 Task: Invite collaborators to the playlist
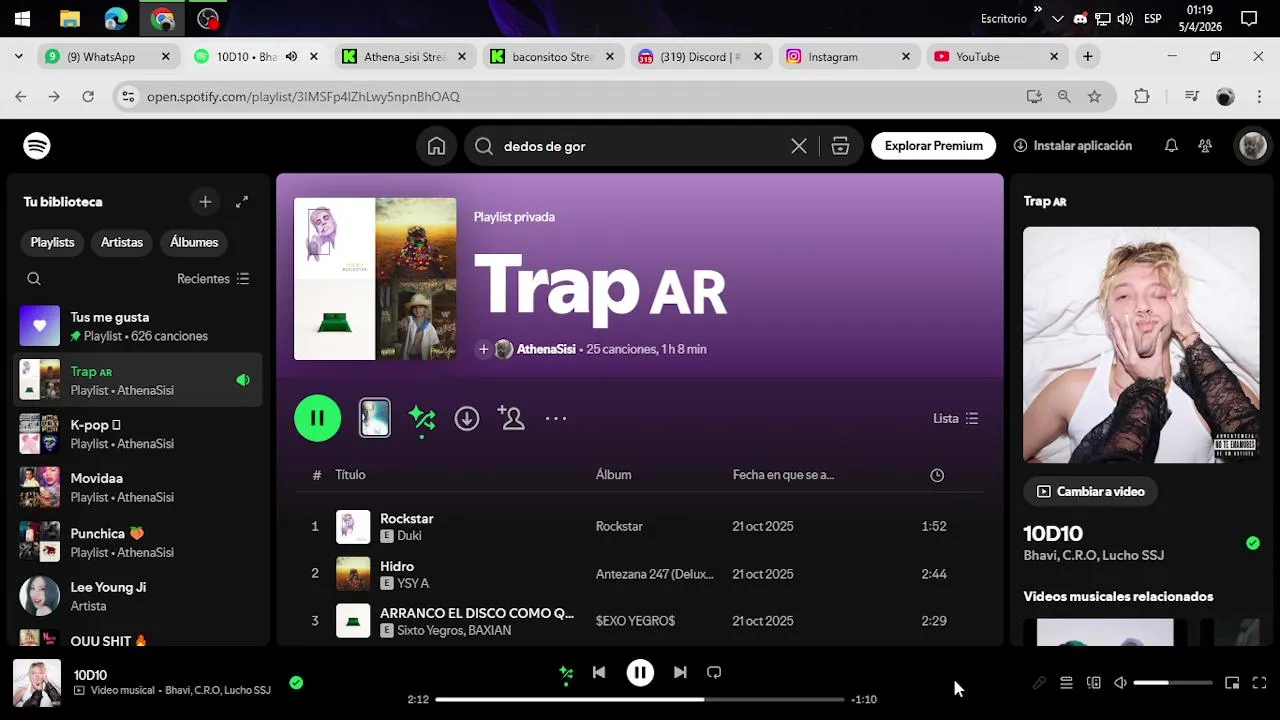click(511, 418)
